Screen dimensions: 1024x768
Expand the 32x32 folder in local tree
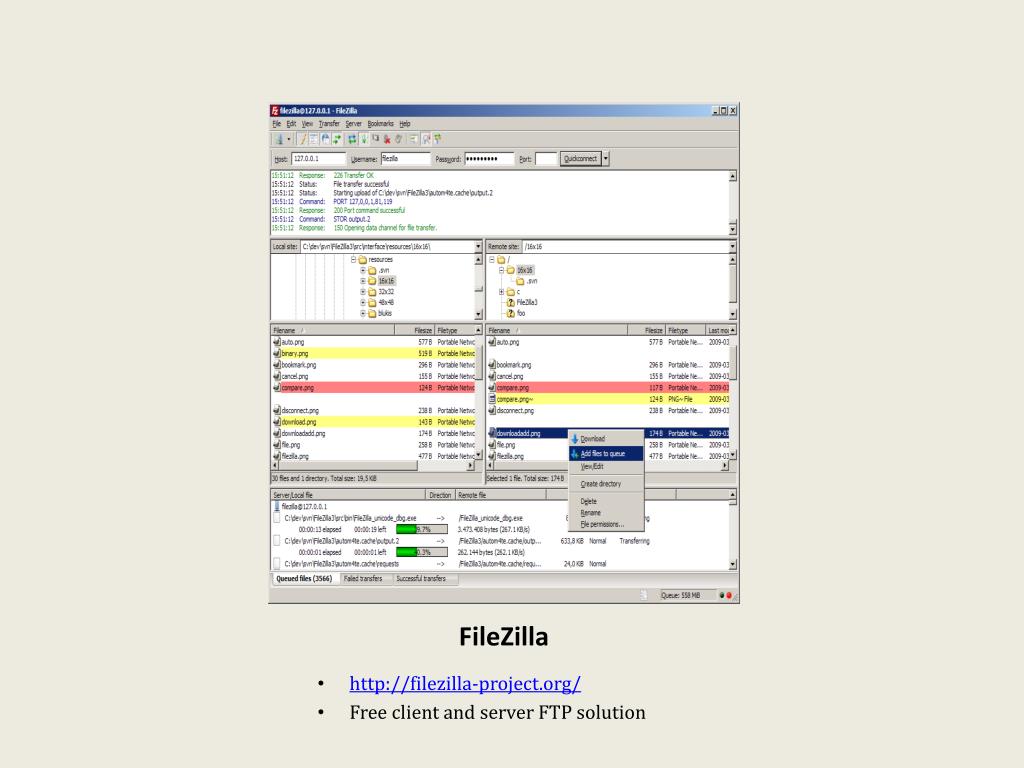[x=363, y=292]
